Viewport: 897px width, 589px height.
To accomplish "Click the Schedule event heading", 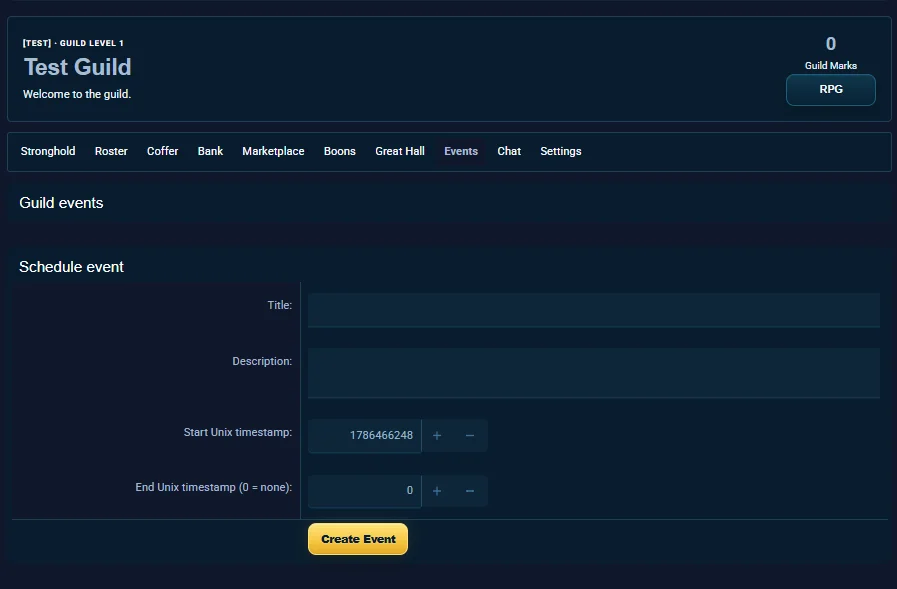I will [x=72, y=267].
